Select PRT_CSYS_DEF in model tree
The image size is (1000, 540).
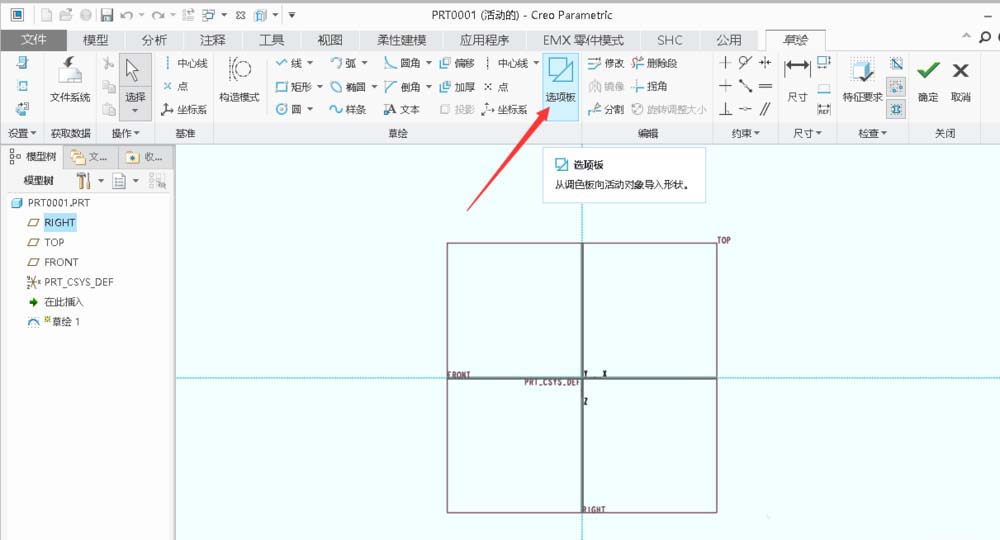tap(70, 282)
